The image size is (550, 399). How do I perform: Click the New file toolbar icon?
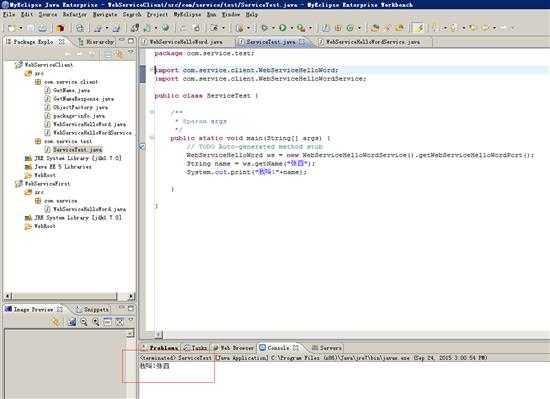point(11,28)
